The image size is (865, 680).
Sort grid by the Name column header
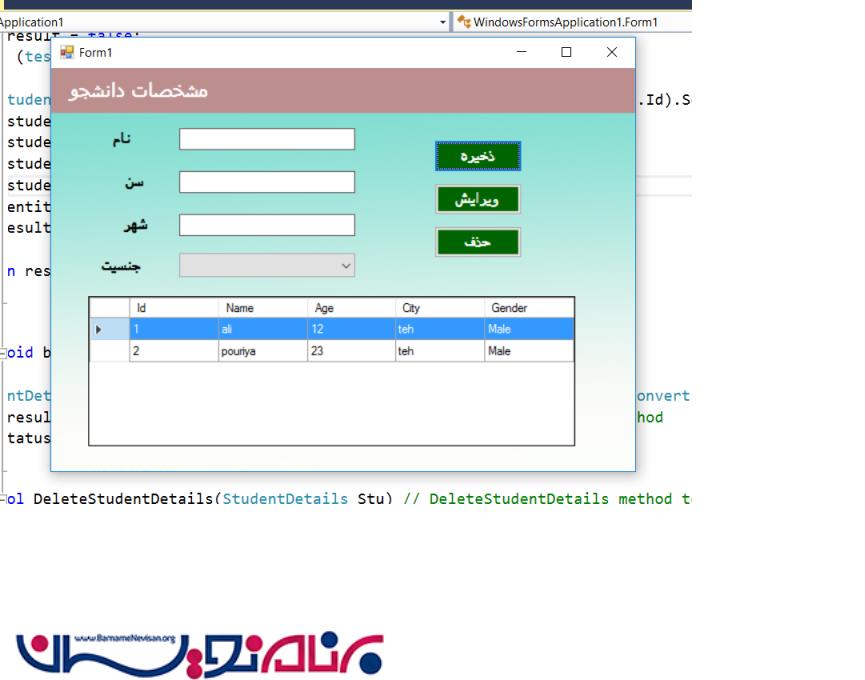(x=262, y=308)
